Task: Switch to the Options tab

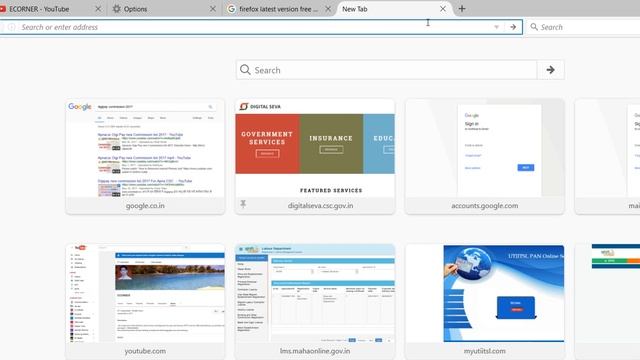Action: pyautogui.click(x=163, y=9)
